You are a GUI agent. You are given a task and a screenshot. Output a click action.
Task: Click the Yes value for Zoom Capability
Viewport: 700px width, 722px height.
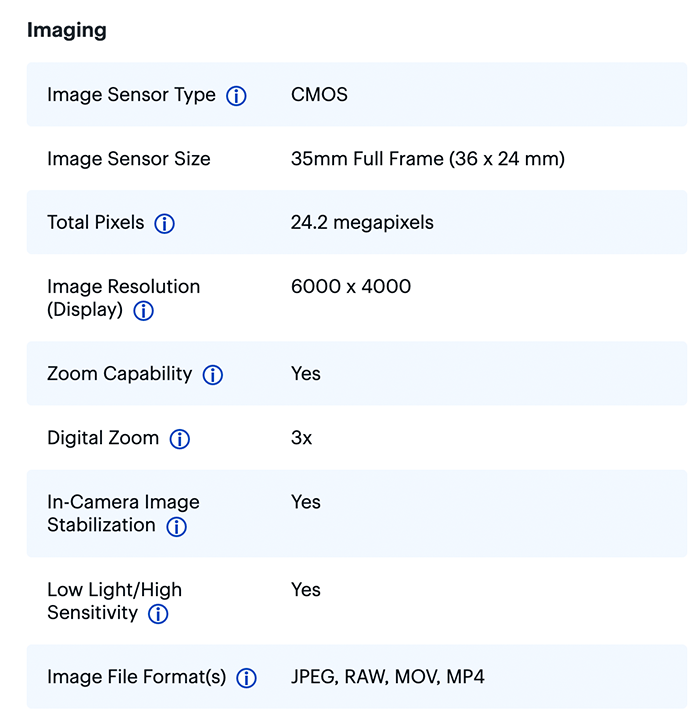305,374
